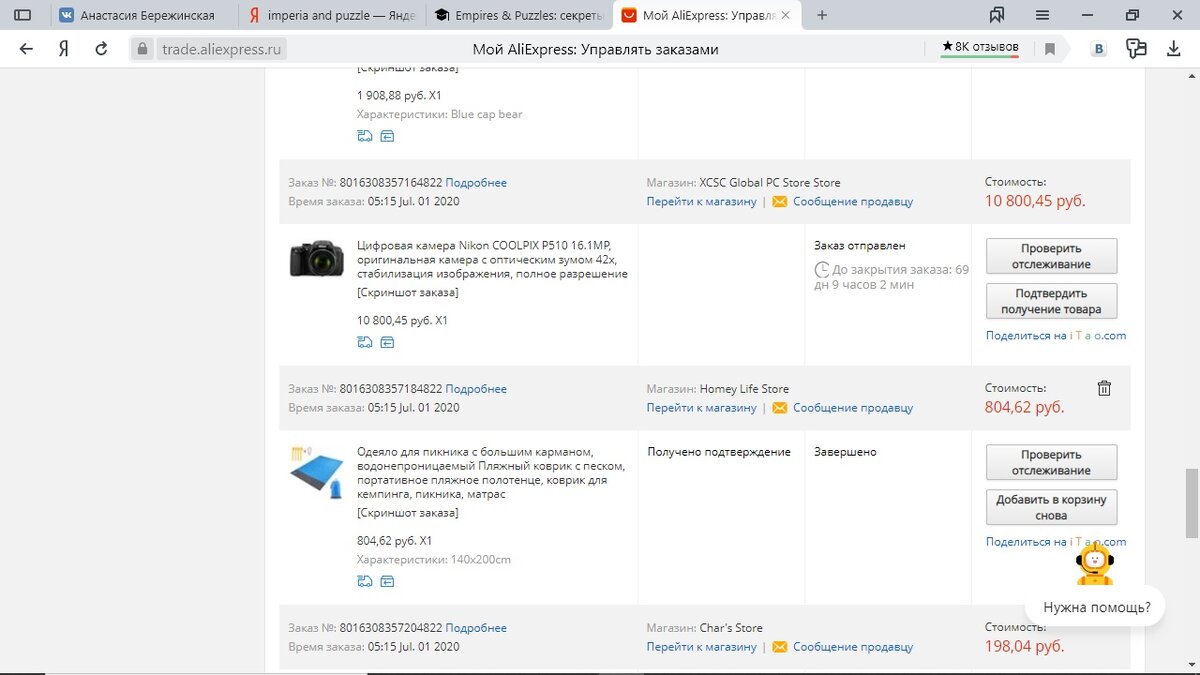Open the passwords and cards manager icon
Image resolution: width=1200 pixels, height=675 pixels.
[x=1136, y=48]
